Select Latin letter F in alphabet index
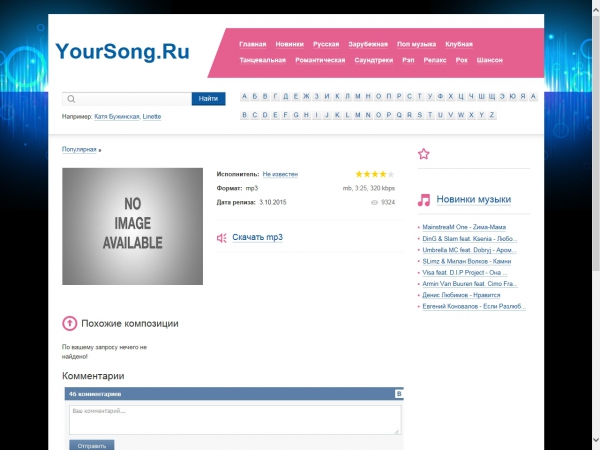The height and width of the screenshot is (450, 600). tap(285, 115)
